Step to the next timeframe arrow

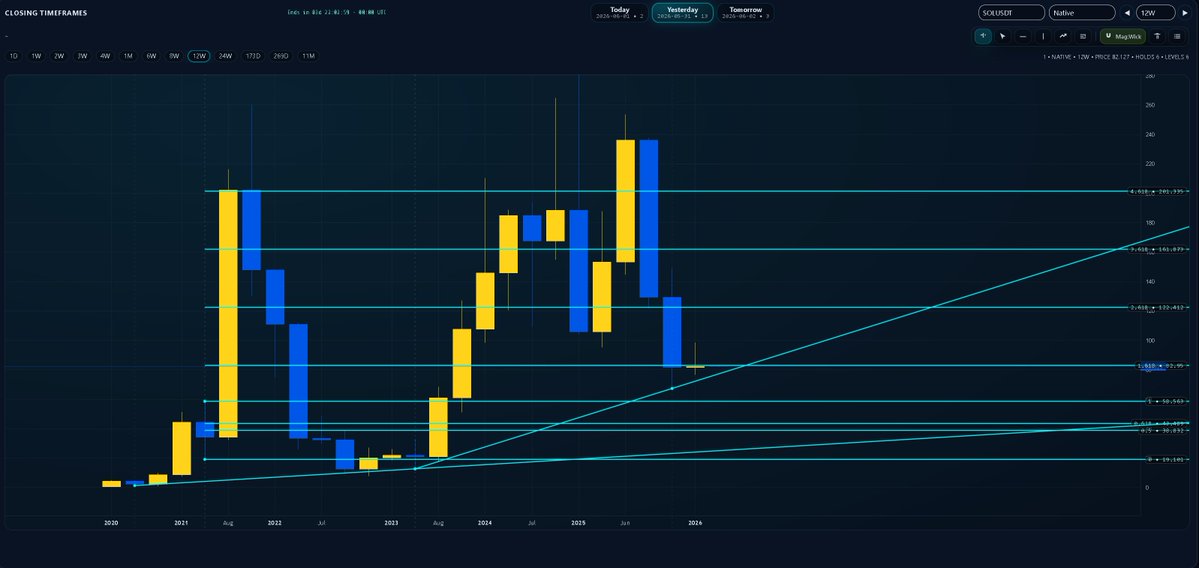tap(1185, 12)
